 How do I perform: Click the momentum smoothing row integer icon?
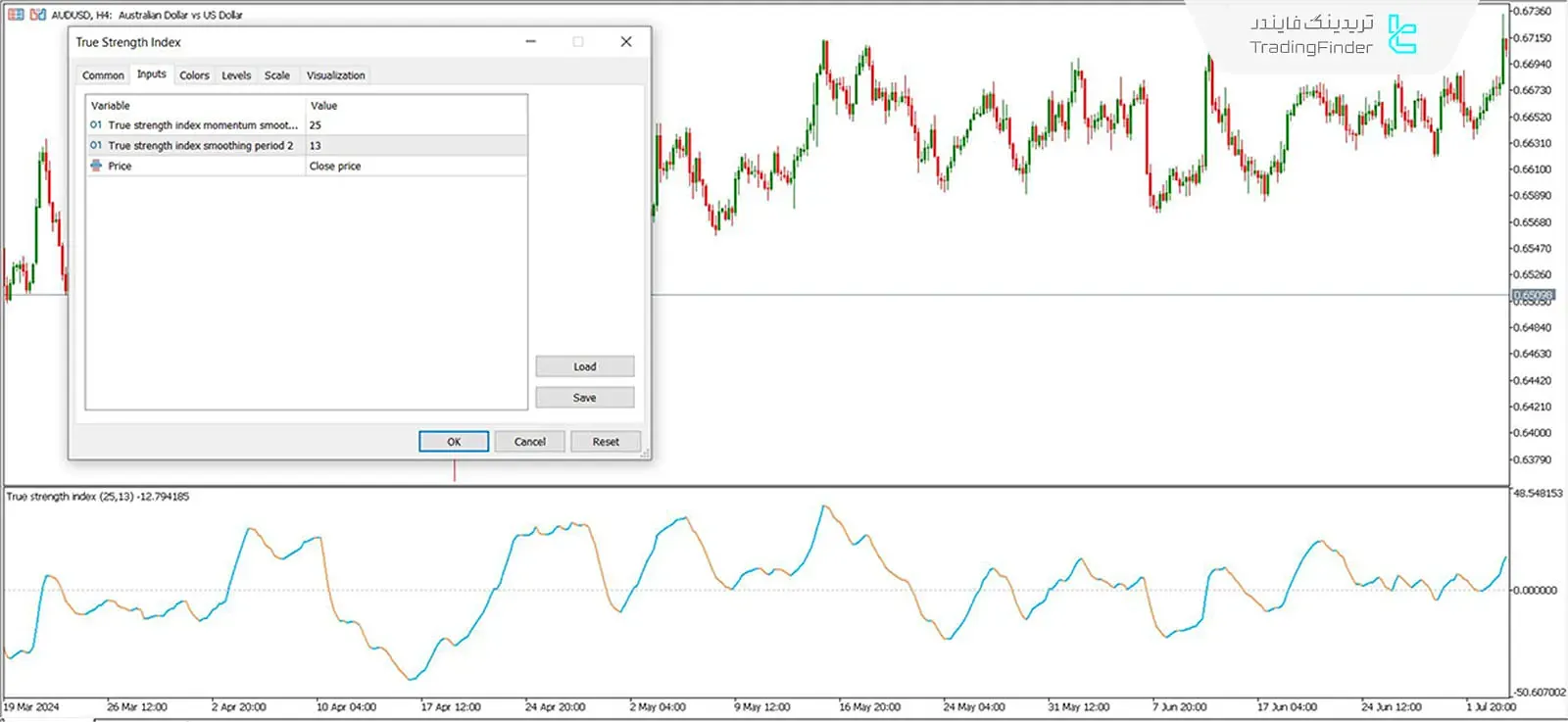pos(96,125)
